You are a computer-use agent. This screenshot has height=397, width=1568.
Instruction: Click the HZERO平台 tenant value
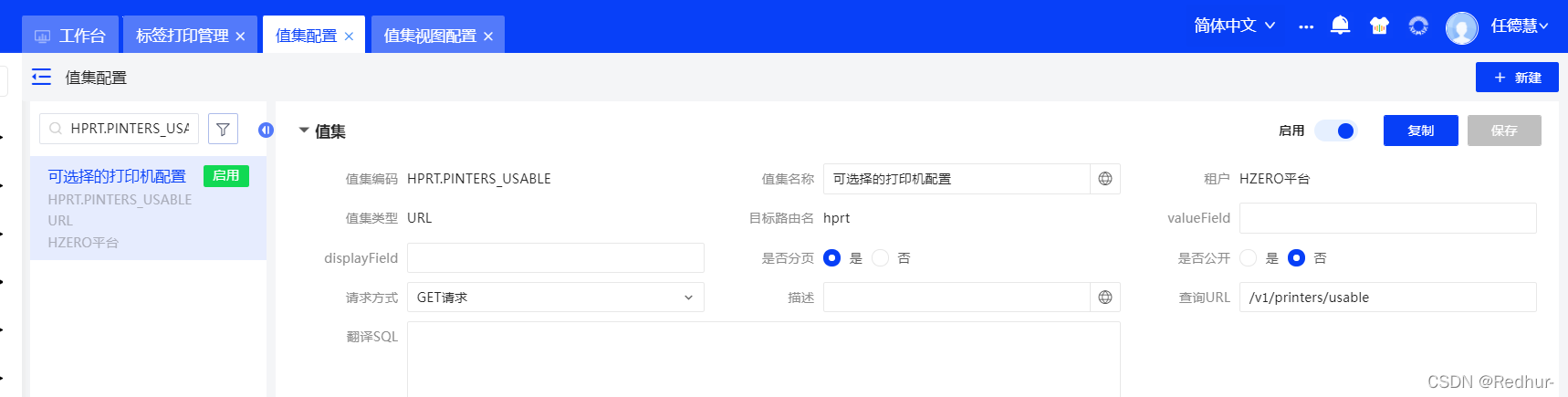tap(1274, 179)
